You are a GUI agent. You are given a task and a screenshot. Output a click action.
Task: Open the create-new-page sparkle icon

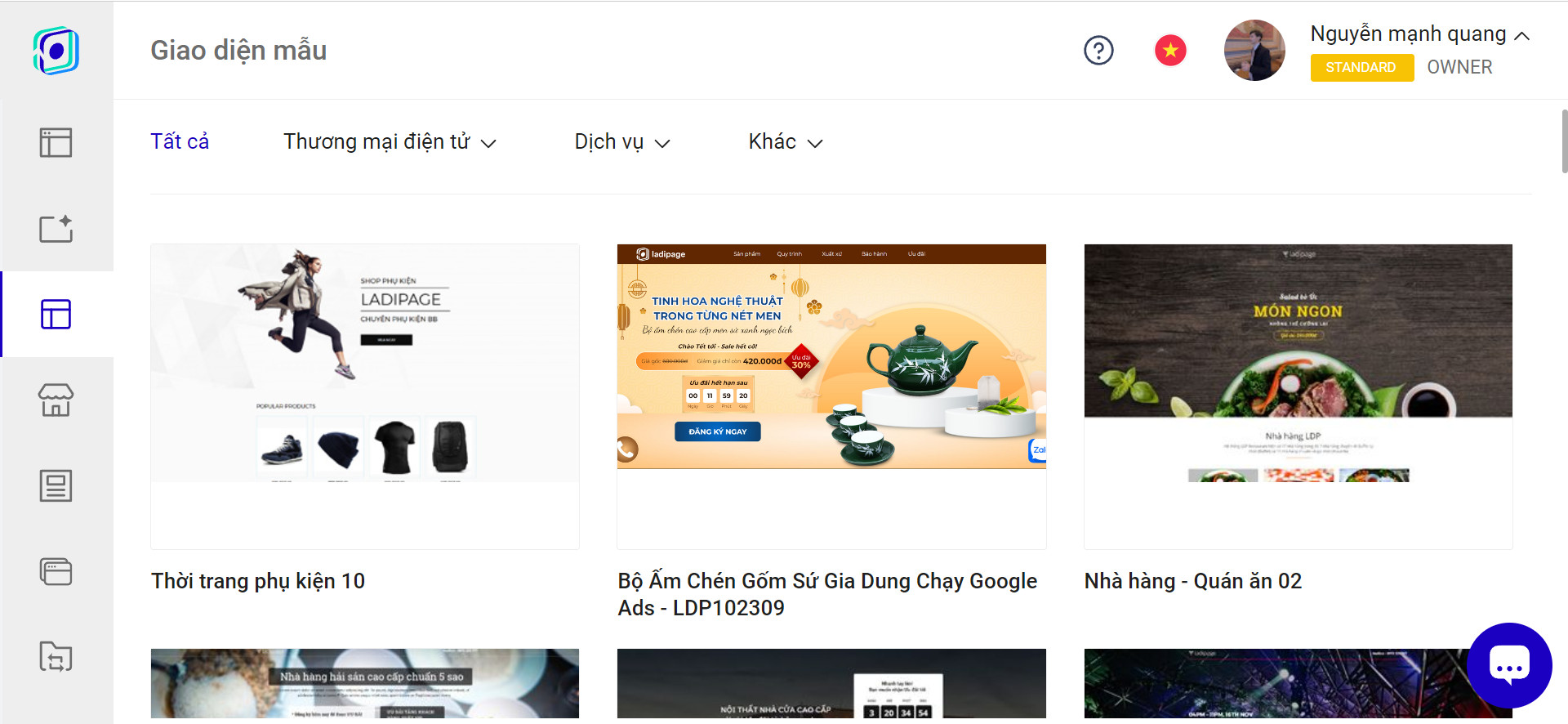[x=56, y=229]
